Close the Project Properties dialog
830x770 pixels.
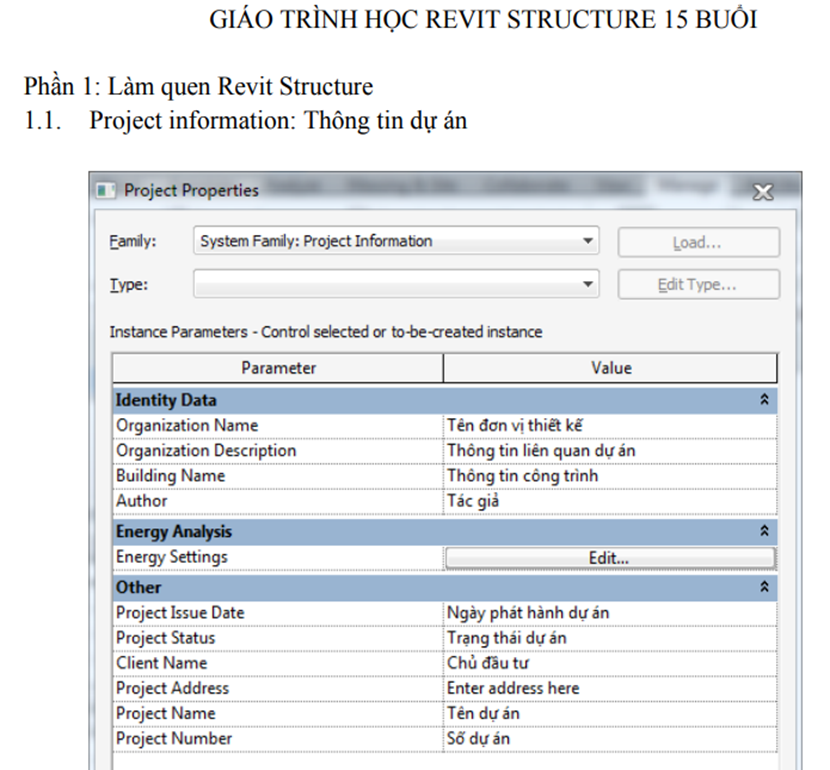click(763, 192)
